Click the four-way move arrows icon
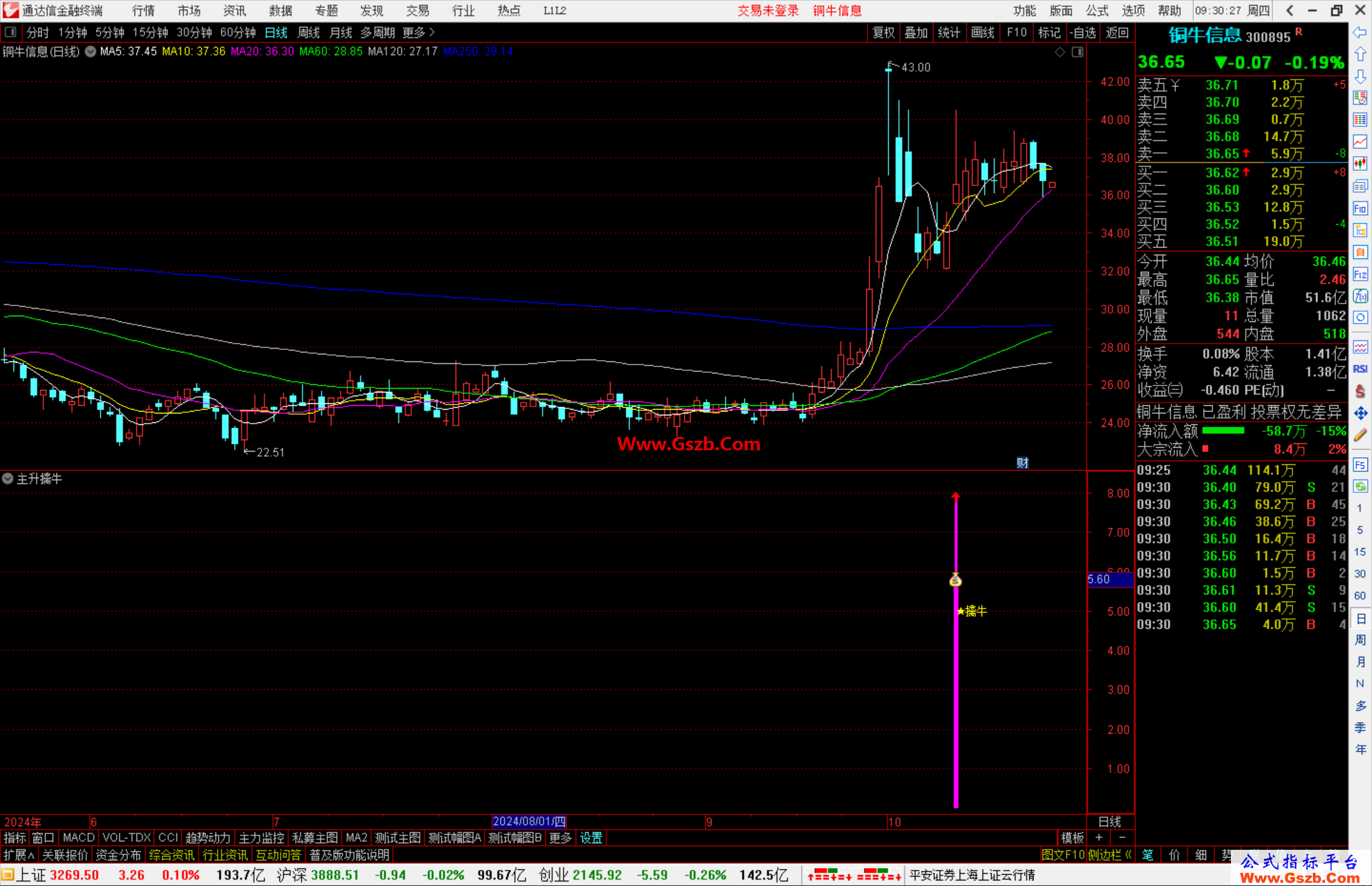Viewport: 1372px width, 886px height. (1360, 413)
